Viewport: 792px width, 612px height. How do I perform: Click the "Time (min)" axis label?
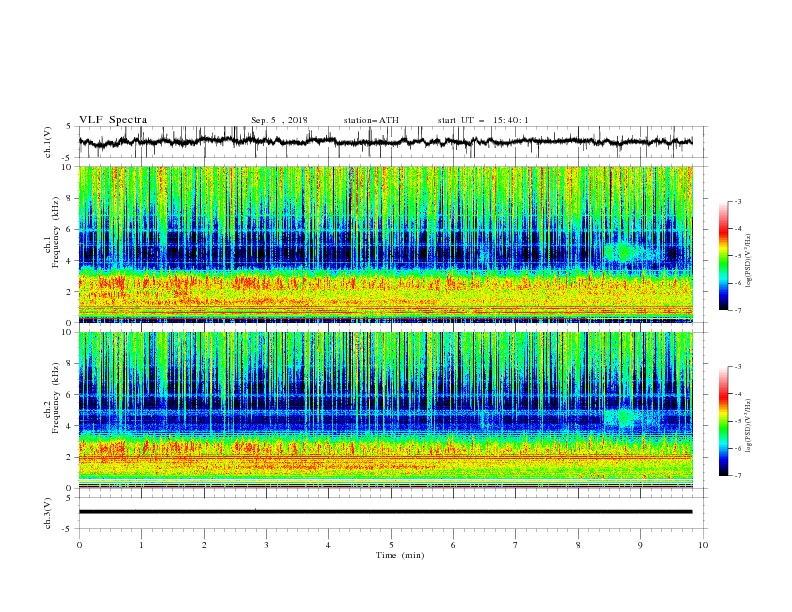coord(400,555)
